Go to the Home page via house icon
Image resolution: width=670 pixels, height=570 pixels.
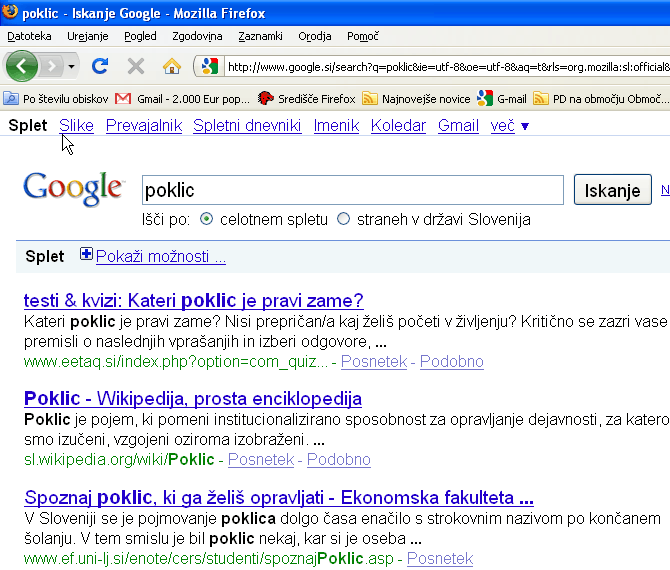tap(172, 66)
